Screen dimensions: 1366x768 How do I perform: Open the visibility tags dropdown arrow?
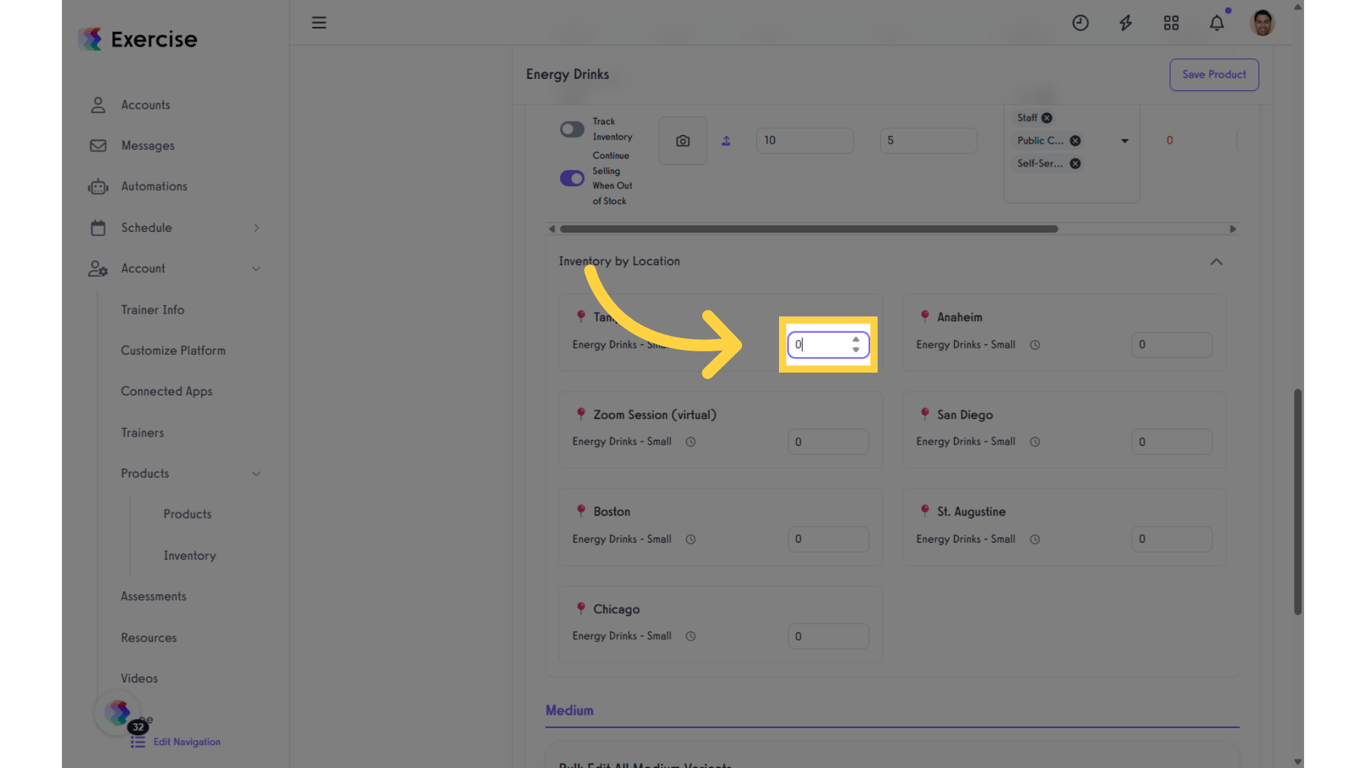click(x=1124, y=140)
